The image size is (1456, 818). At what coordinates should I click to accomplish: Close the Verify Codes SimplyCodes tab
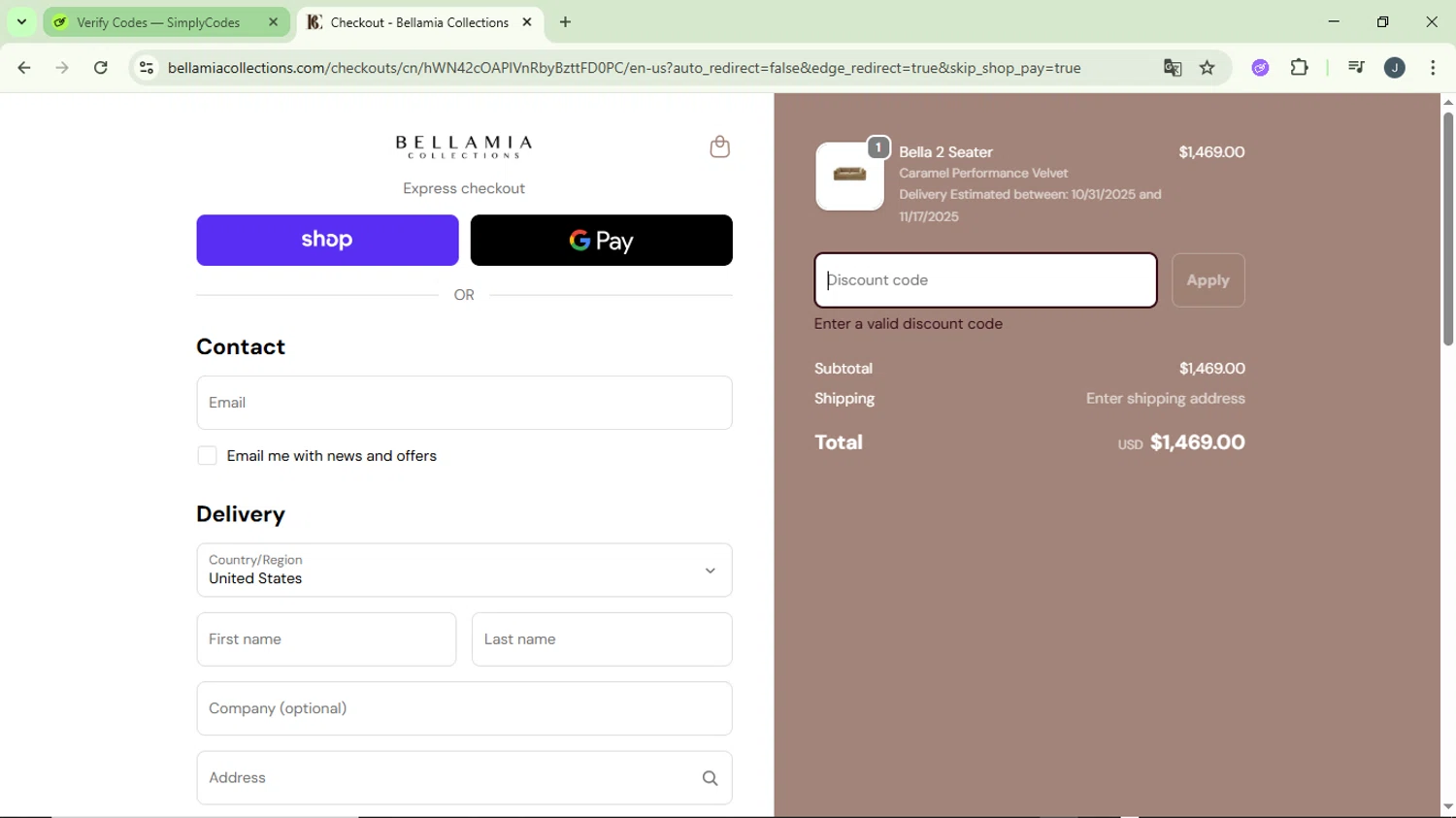coord(273,22)
